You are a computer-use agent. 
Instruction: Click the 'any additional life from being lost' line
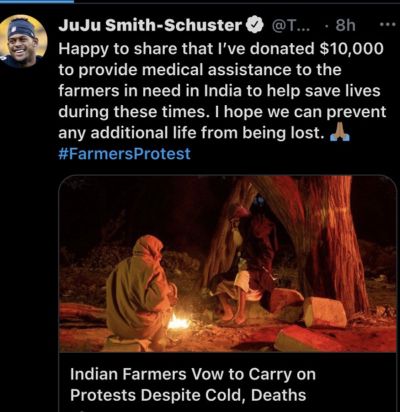(x=191, y=133)
